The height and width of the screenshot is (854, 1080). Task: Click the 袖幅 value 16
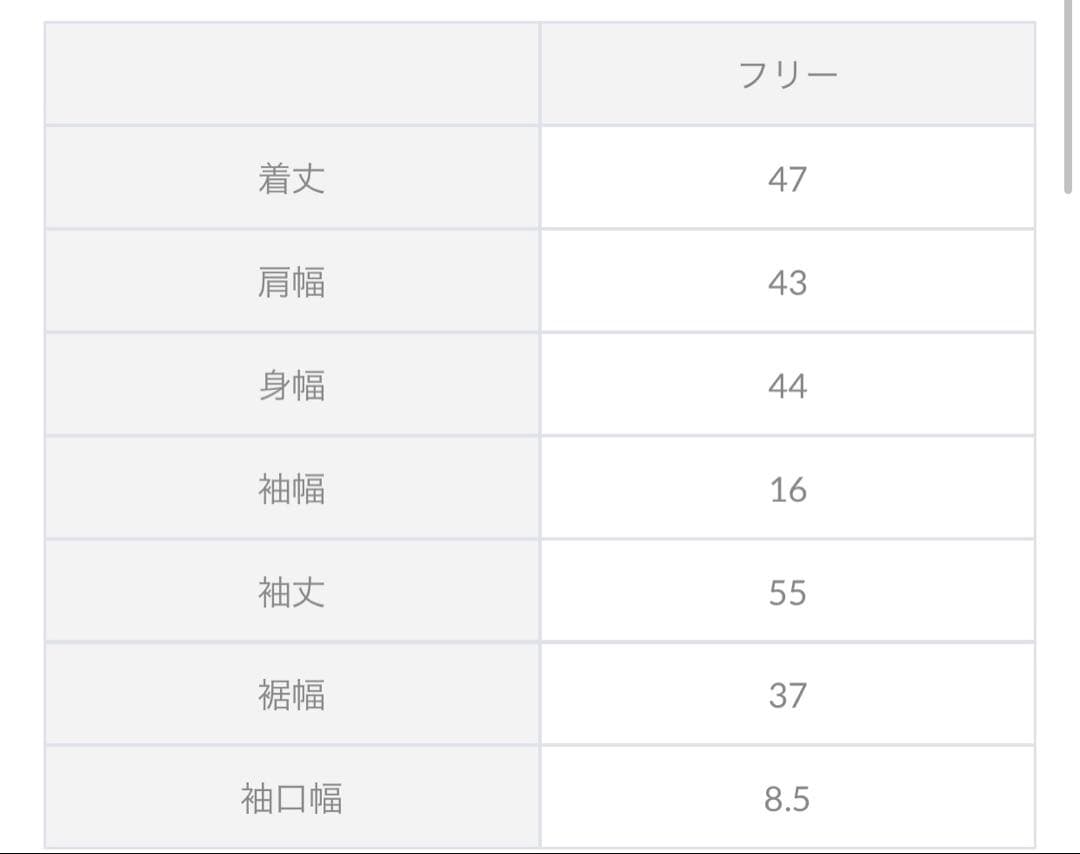pyautogui.click(x=787, y=490)
